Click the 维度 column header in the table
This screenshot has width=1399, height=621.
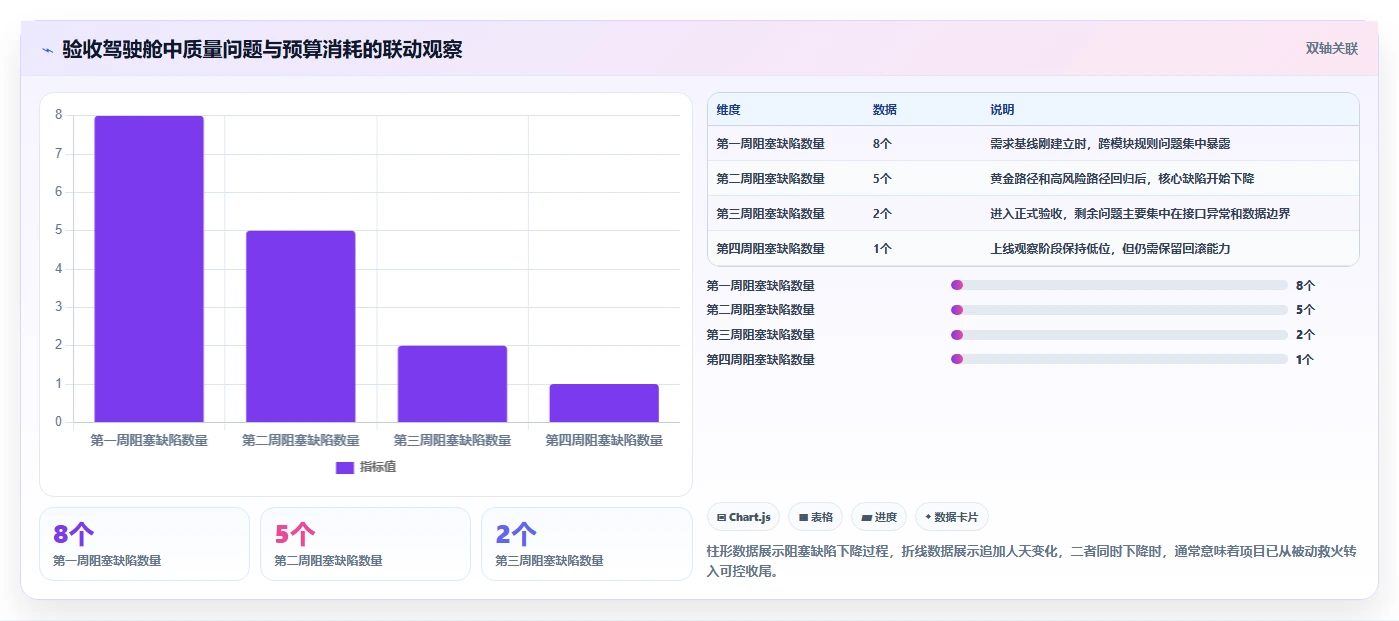(729, 110)
